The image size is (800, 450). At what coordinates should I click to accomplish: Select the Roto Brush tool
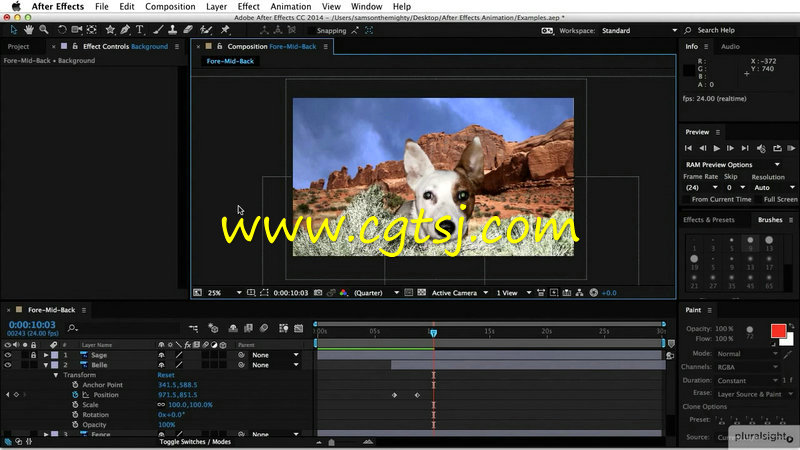(206, 30)
